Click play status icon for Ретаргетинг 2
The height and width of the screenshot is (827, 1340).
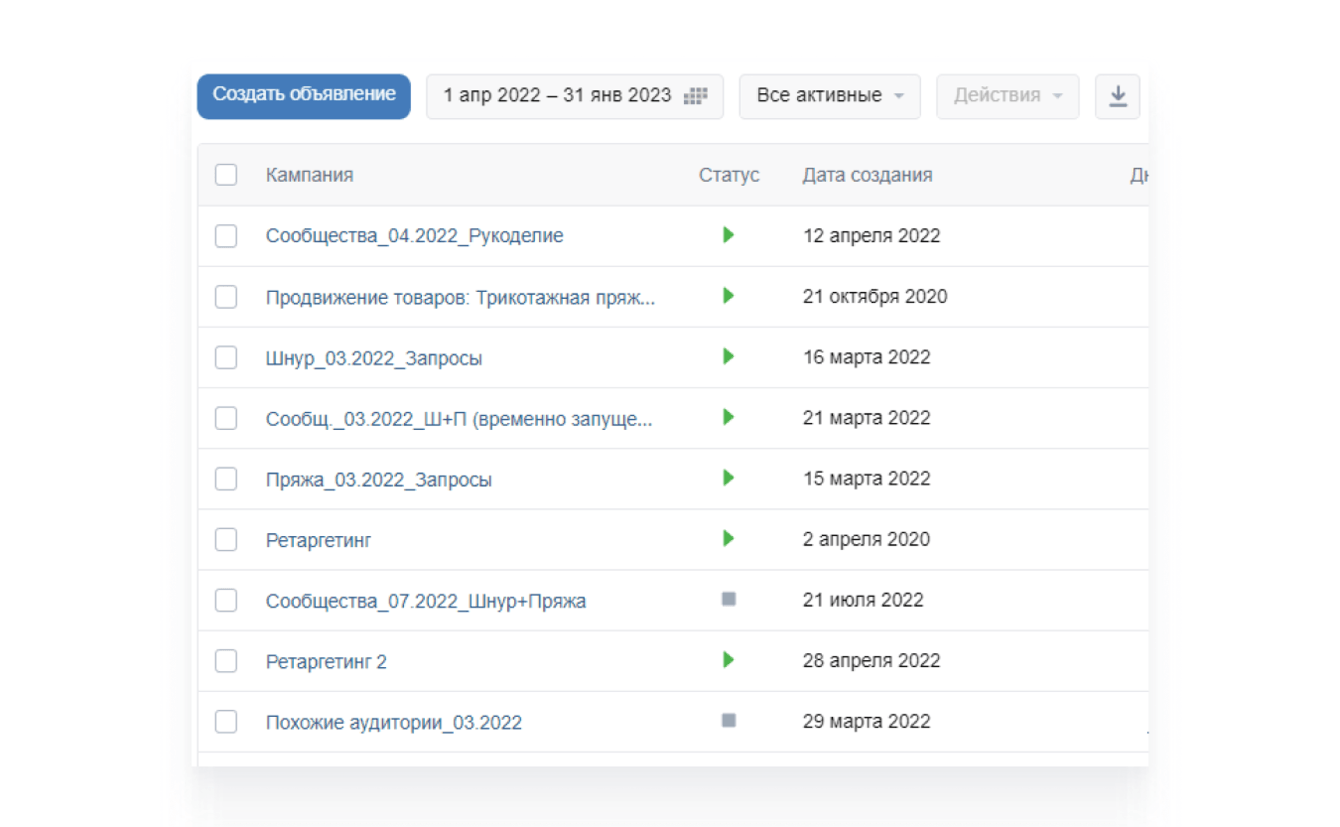tap(728, 660)
